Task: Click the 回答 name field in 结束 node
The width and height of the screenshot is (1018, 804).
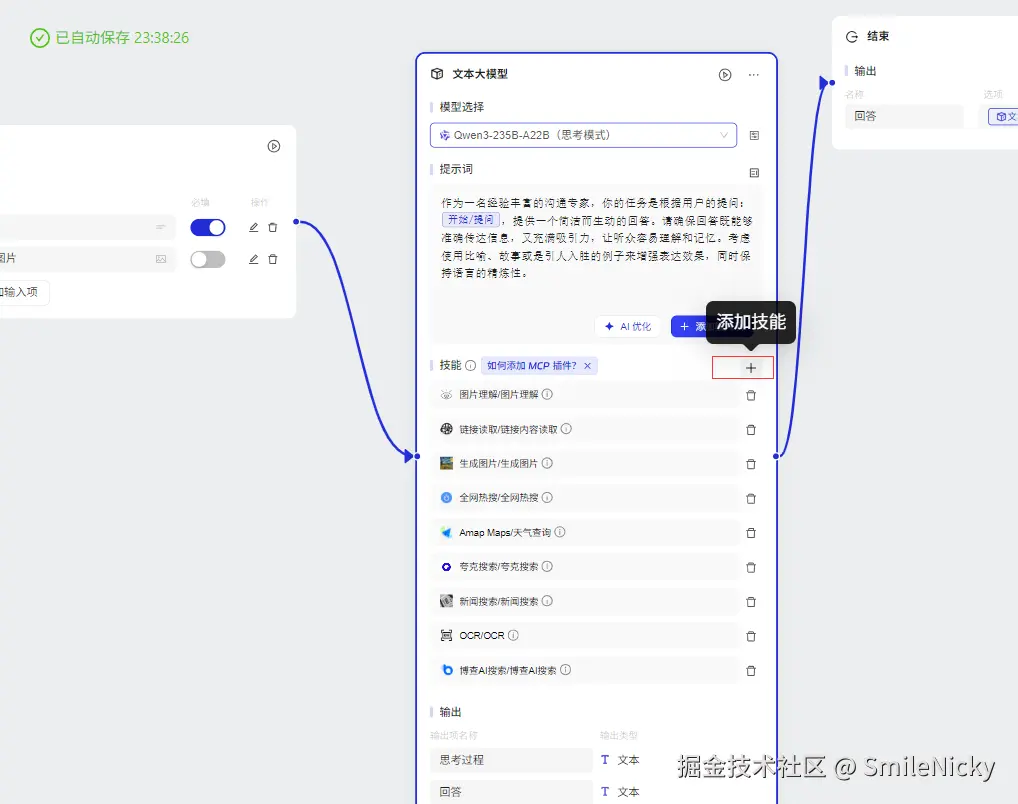Action: point(903,116)
